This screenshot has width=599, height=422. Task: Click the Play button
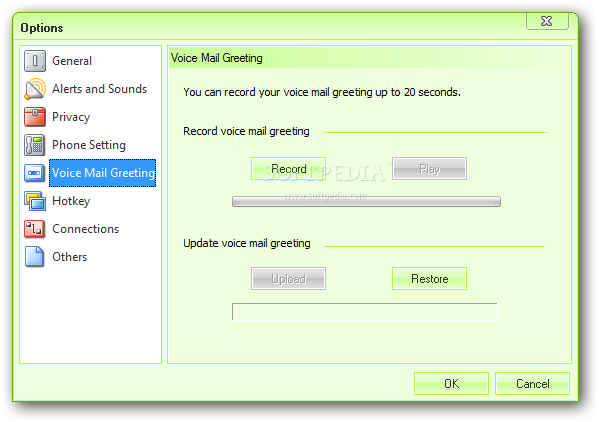[x=429, y=168]
